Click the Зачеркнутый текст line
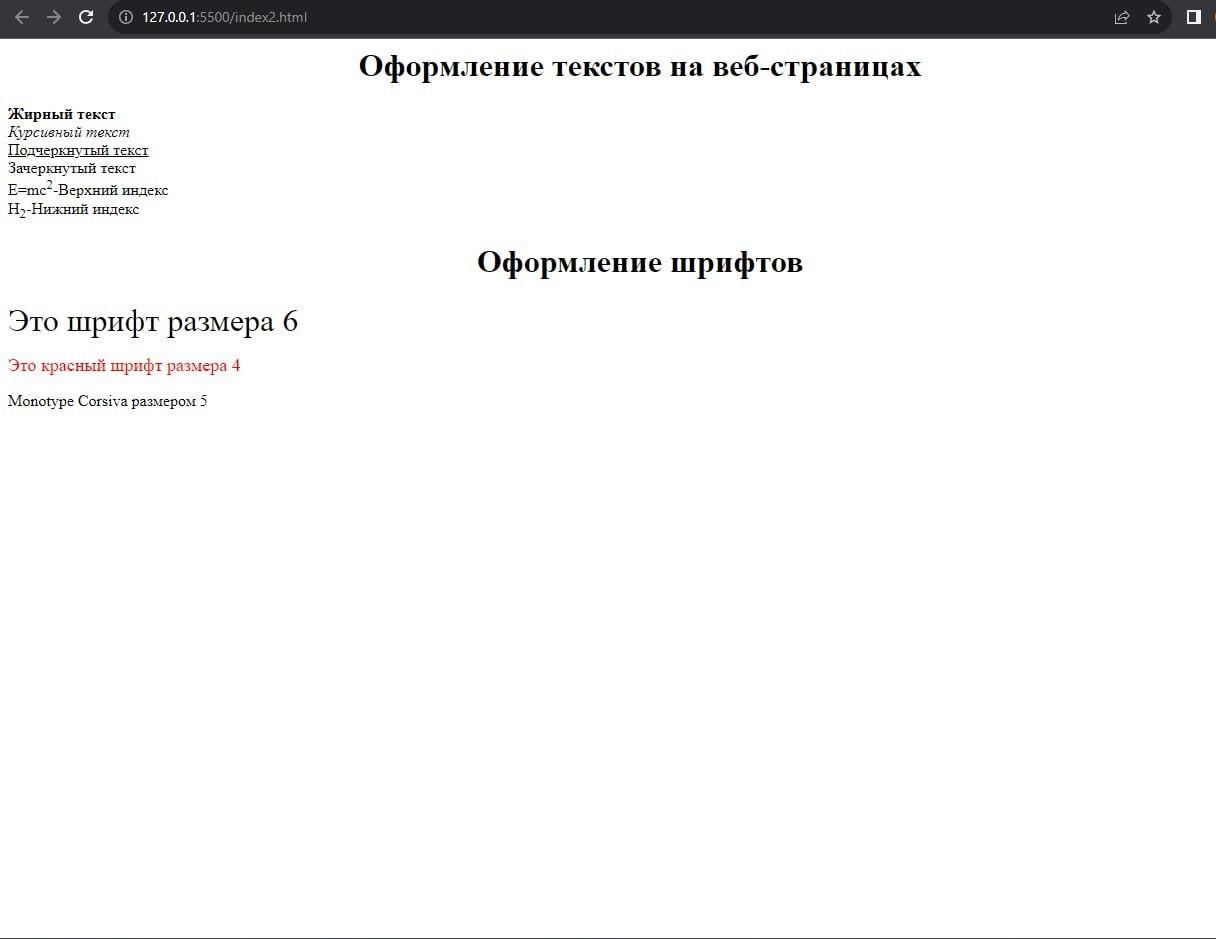1216x939 pixels. (72, 168)
